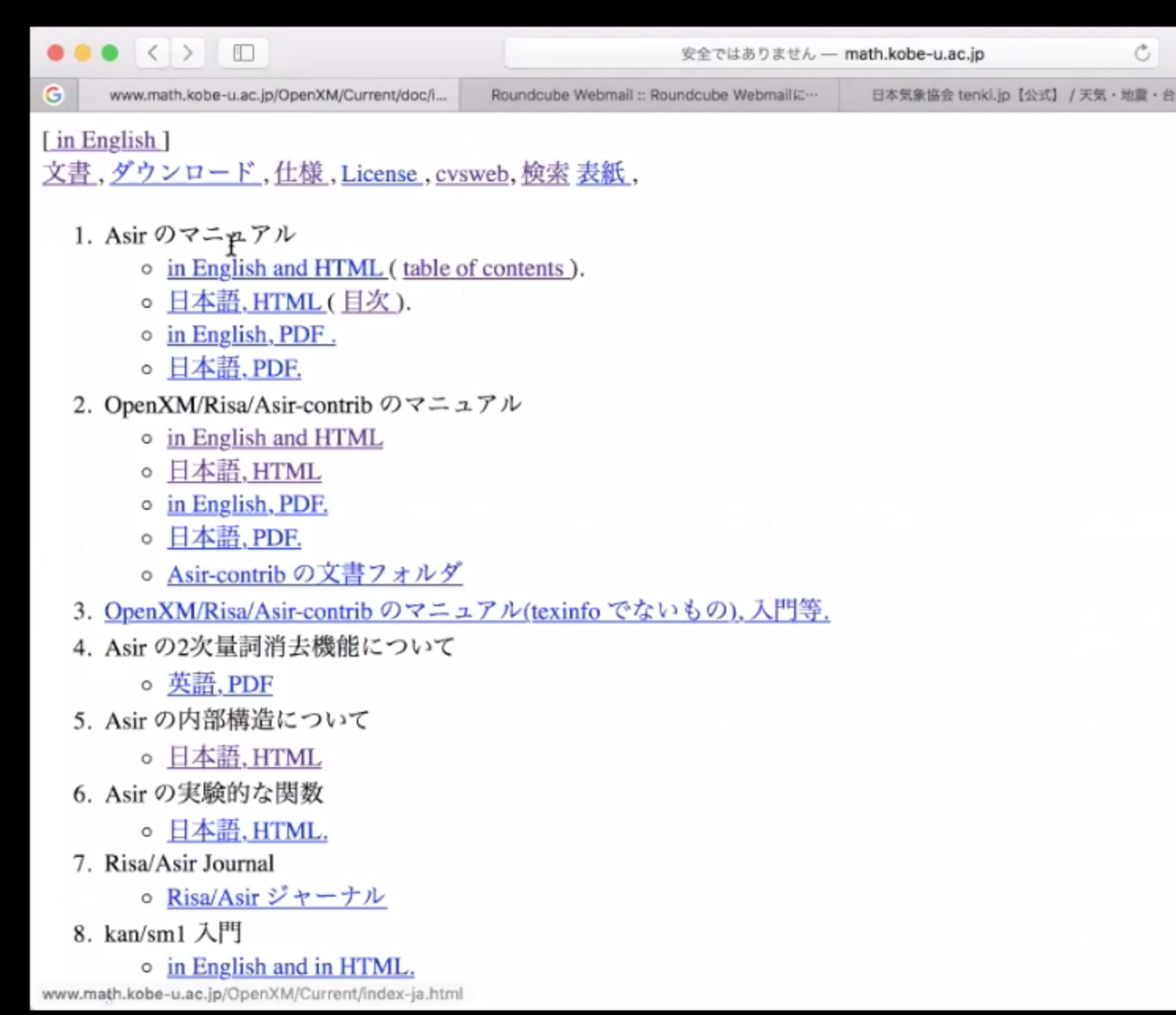The image size is (1176, 1015).
Task: Open the ダウンロード link
Action: pos(185,173)
